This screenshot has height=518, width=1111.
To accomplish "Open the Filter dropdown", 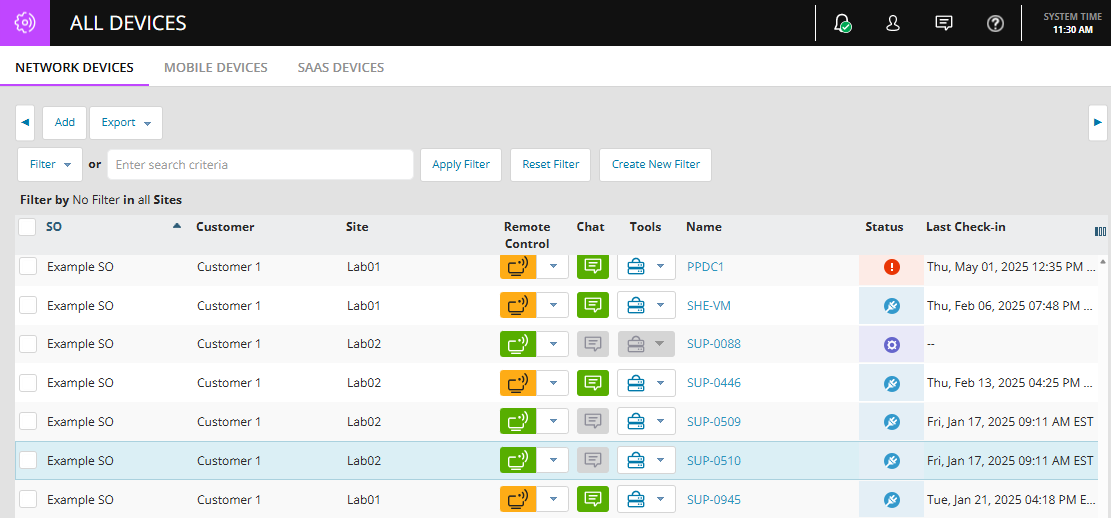I will click(50, 164).
